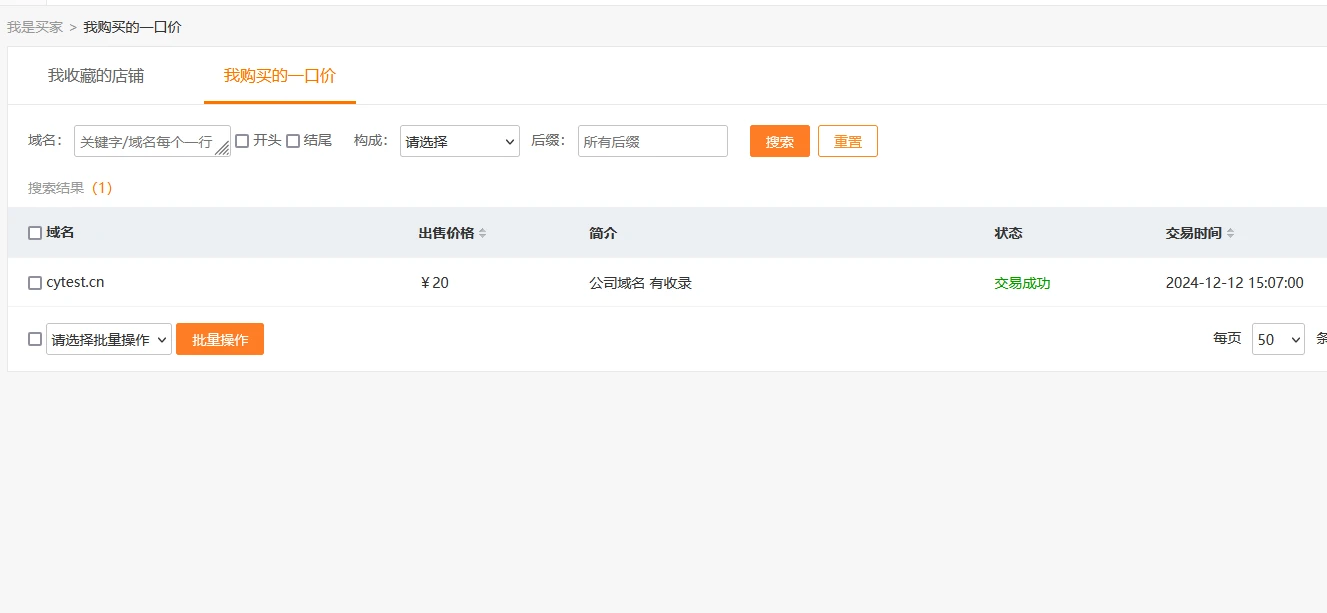Select all rows via header 域名 checkbox
This screenshot has height=613, width=1327.
point(35,233)
